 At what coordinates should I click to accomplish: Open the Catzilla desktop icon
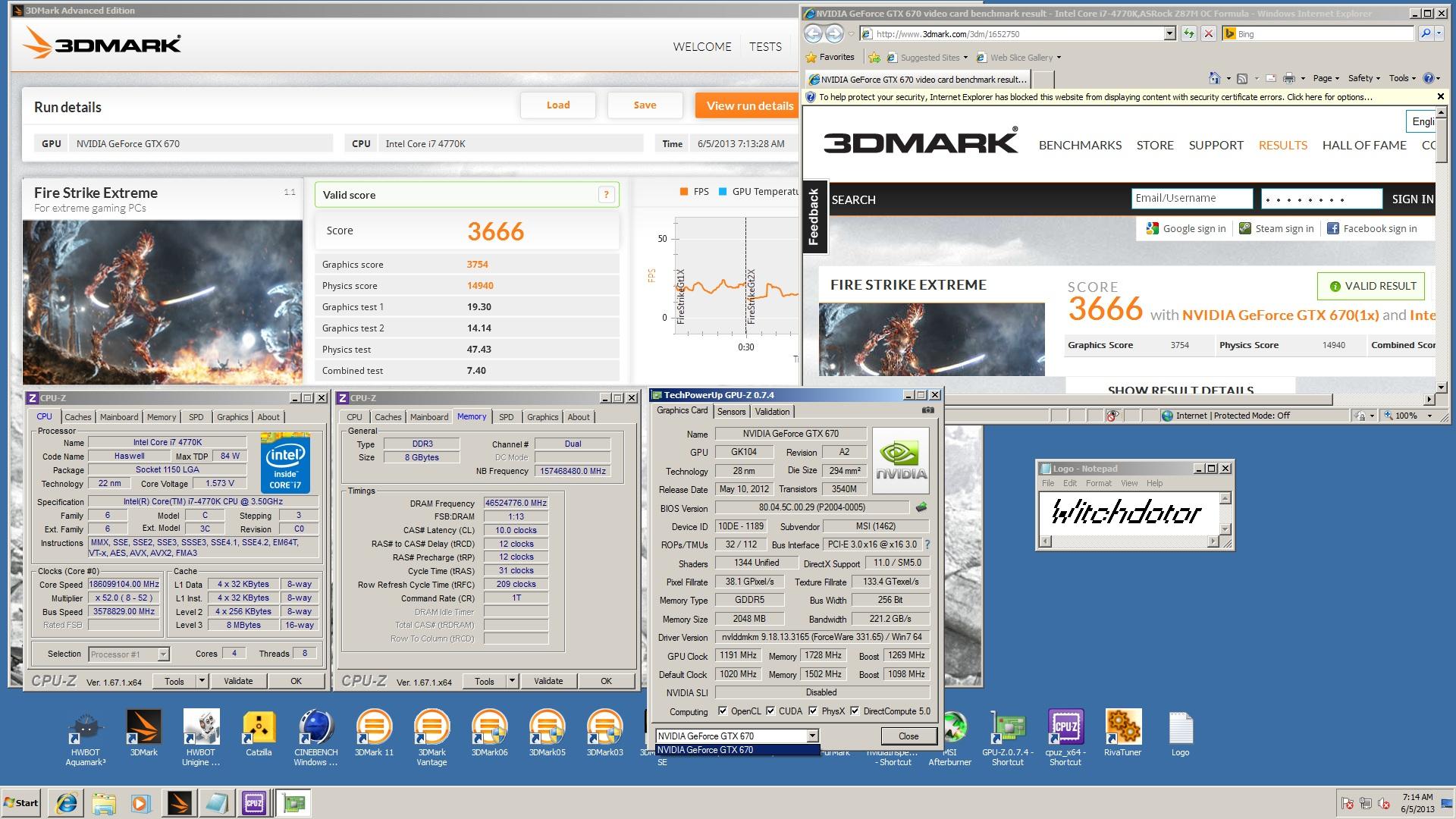coord(259,733)
